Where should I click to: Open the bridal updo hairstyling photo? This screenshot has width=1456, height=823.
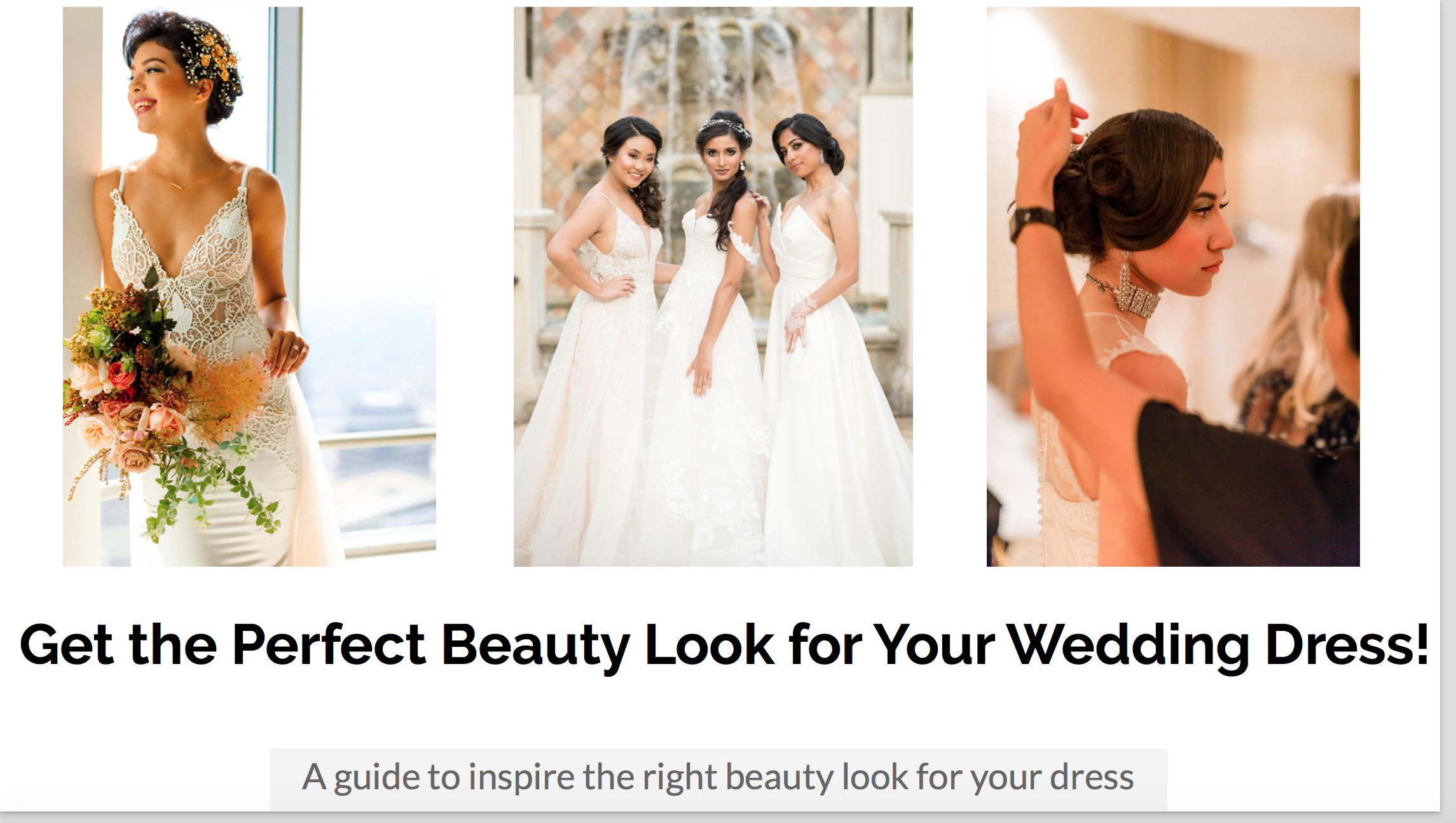pos(1173,286)
